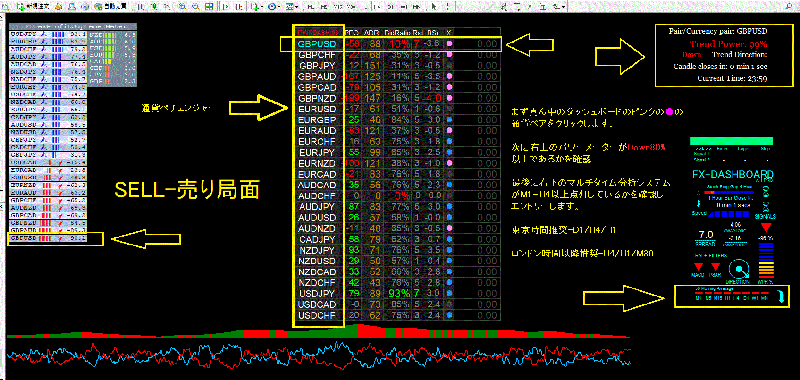Toggle chart shift from right edge
This screenshot has width=800, height=380.
pos(239,7)
